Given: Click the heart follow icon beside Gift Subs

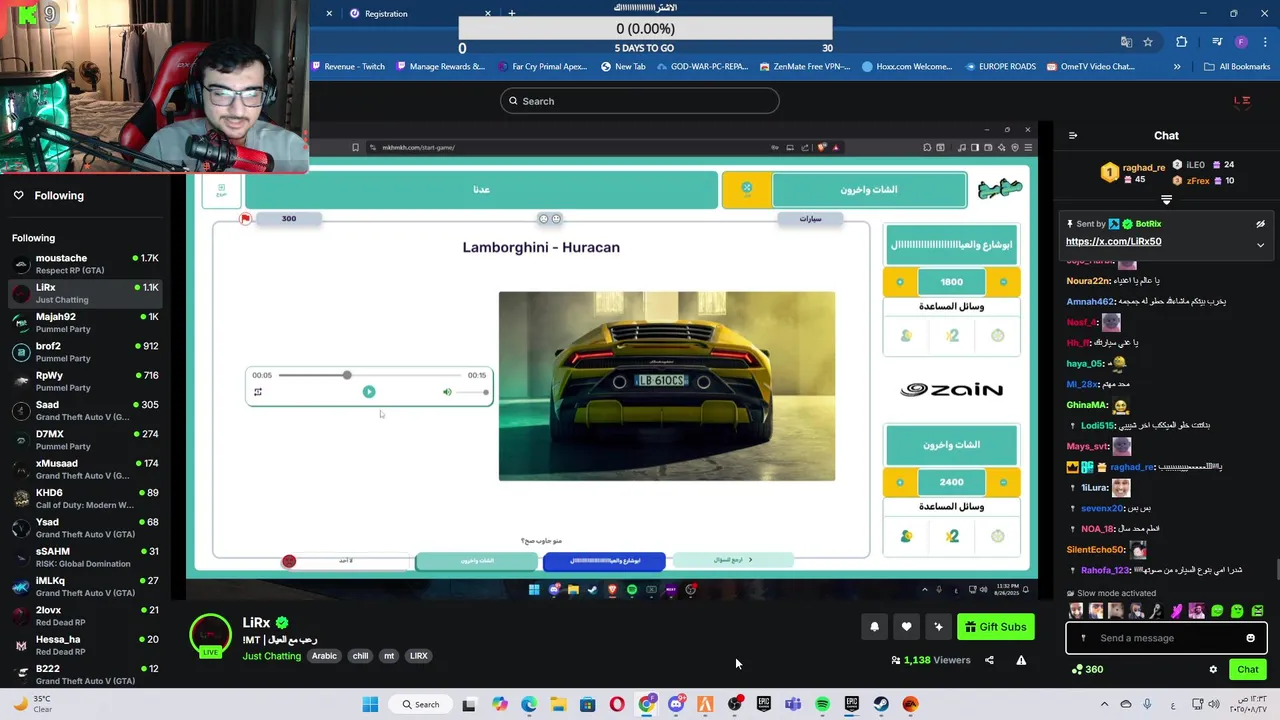Looking at the screenshot, I should tap(906, 627).
